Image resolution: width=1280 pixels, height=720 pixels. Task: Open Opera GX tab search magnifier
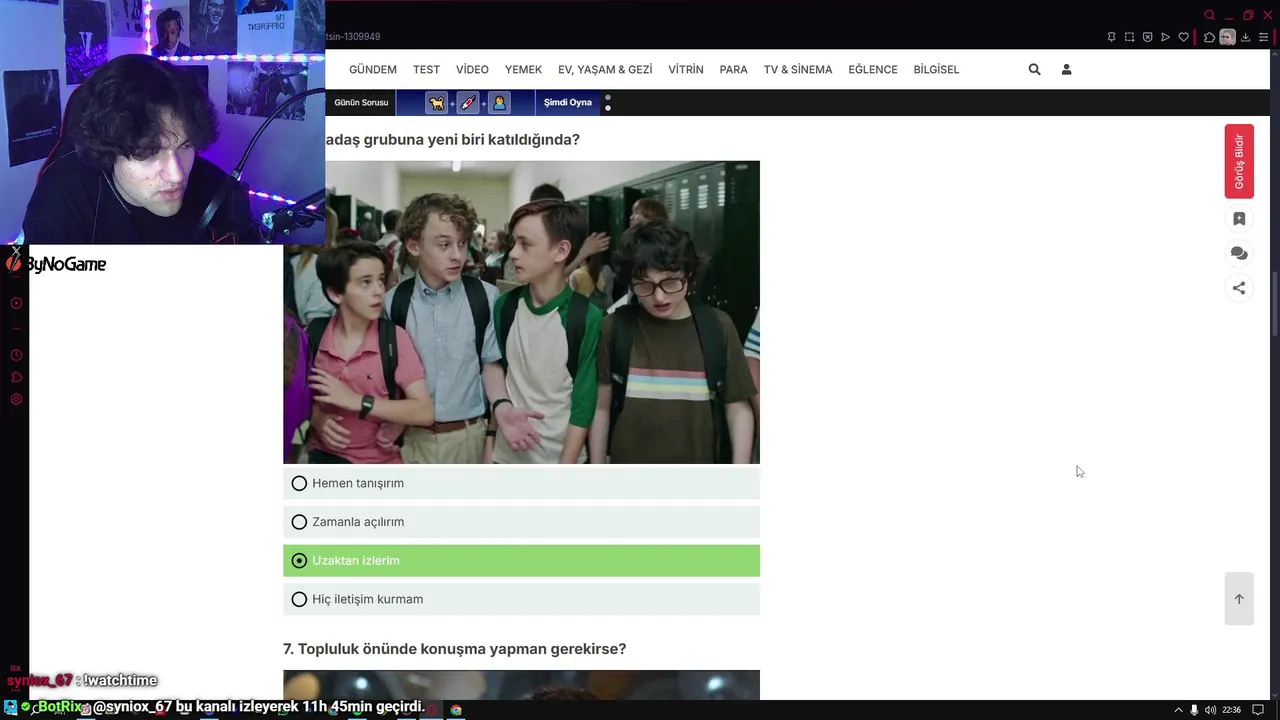click(1209, 15)
